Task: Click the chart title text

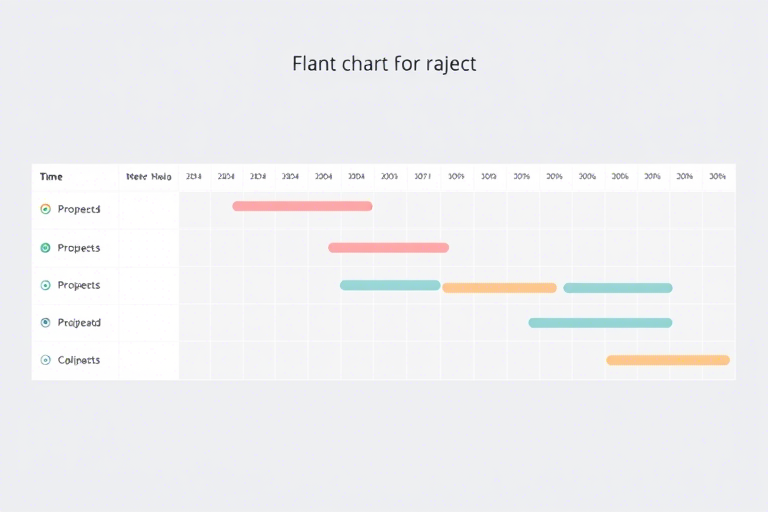Action: [384, 64]
